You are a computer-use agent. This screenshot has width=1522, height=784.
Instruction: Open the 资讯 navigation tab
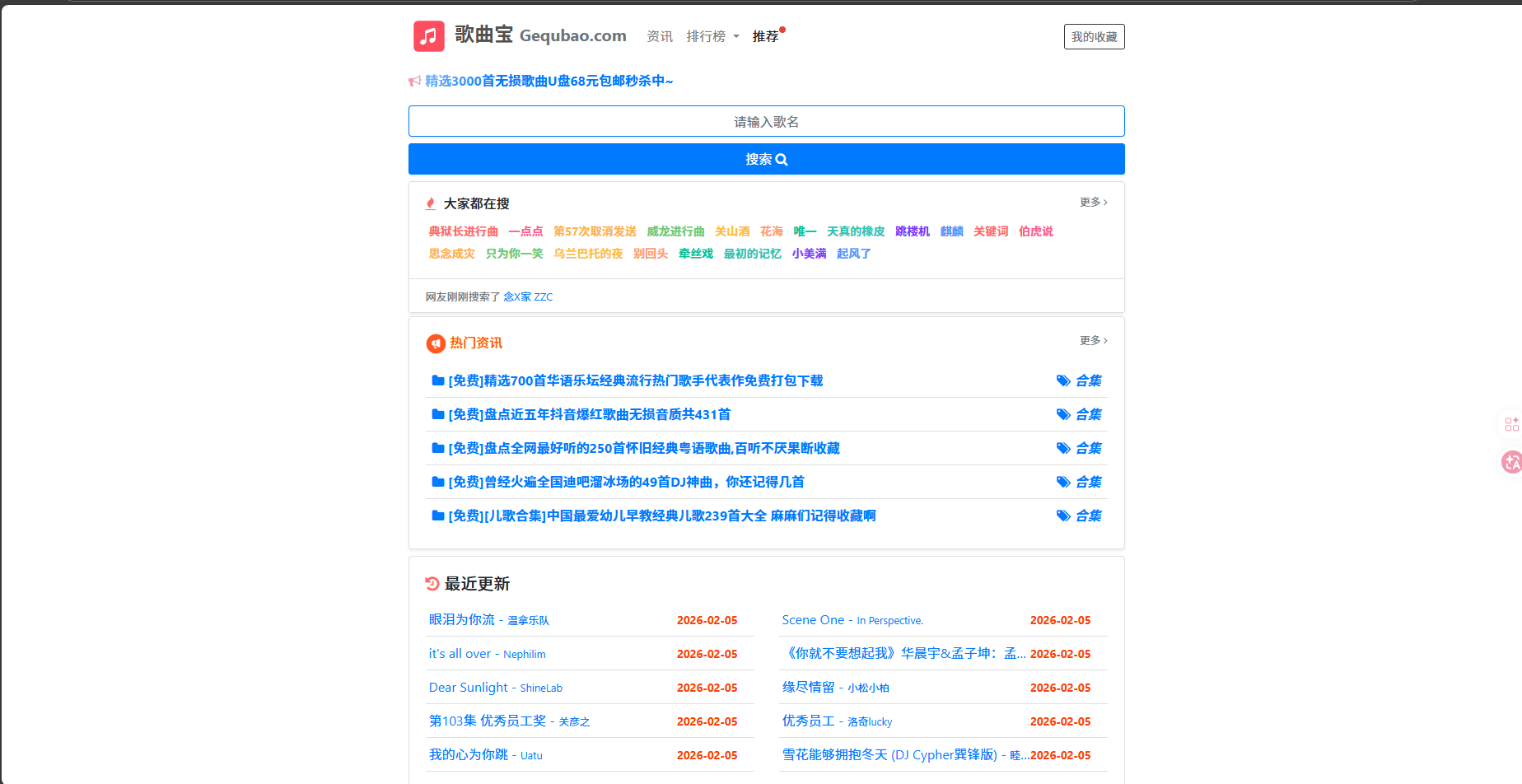click(660, 37)
